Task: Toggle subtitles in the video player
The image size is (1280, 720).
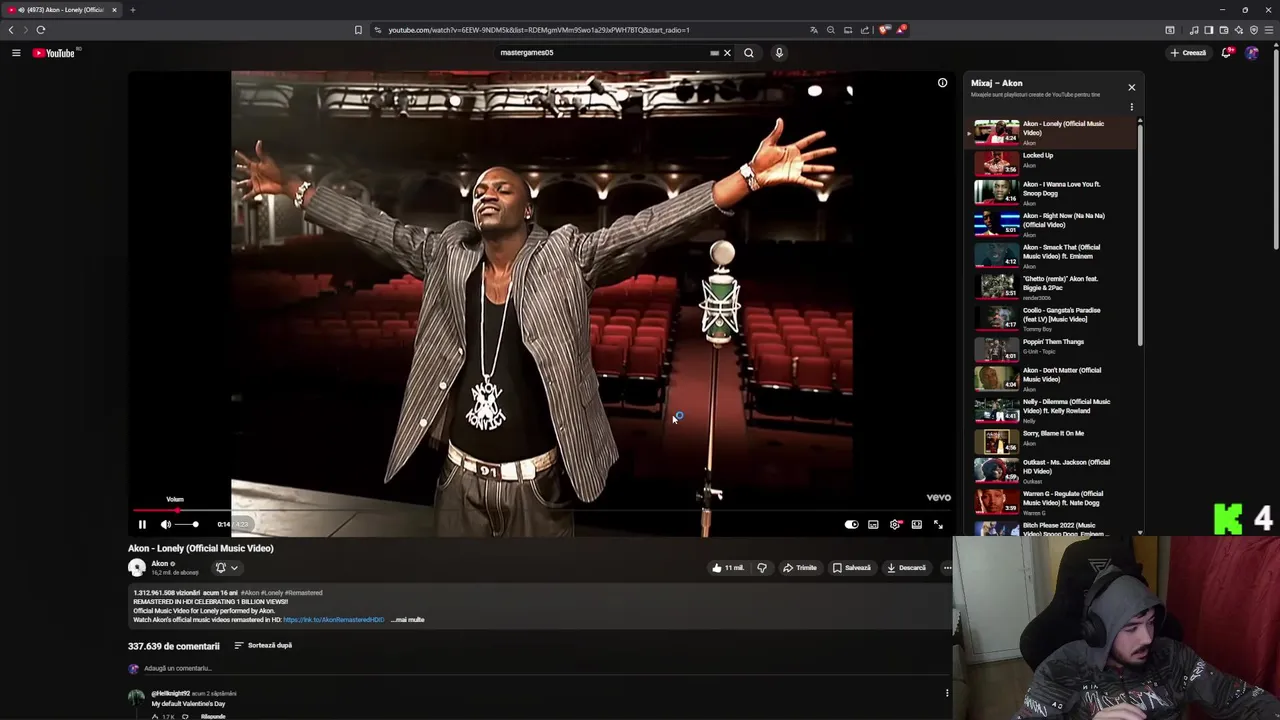Action: click(x=873, y=524)
